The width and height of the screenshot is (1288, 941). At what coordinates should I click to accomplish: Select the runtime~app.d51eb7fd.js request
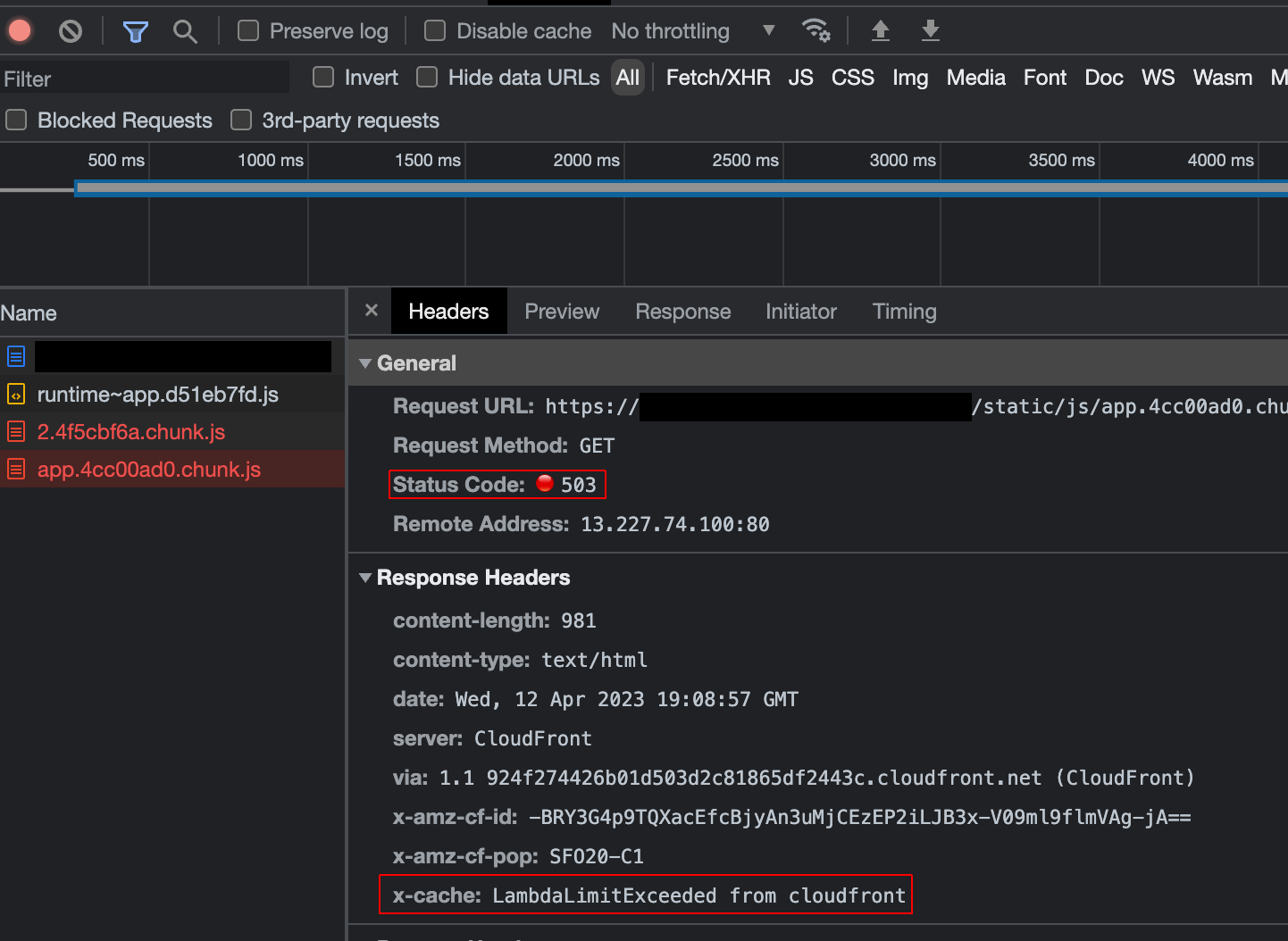[x=158, y=394]
